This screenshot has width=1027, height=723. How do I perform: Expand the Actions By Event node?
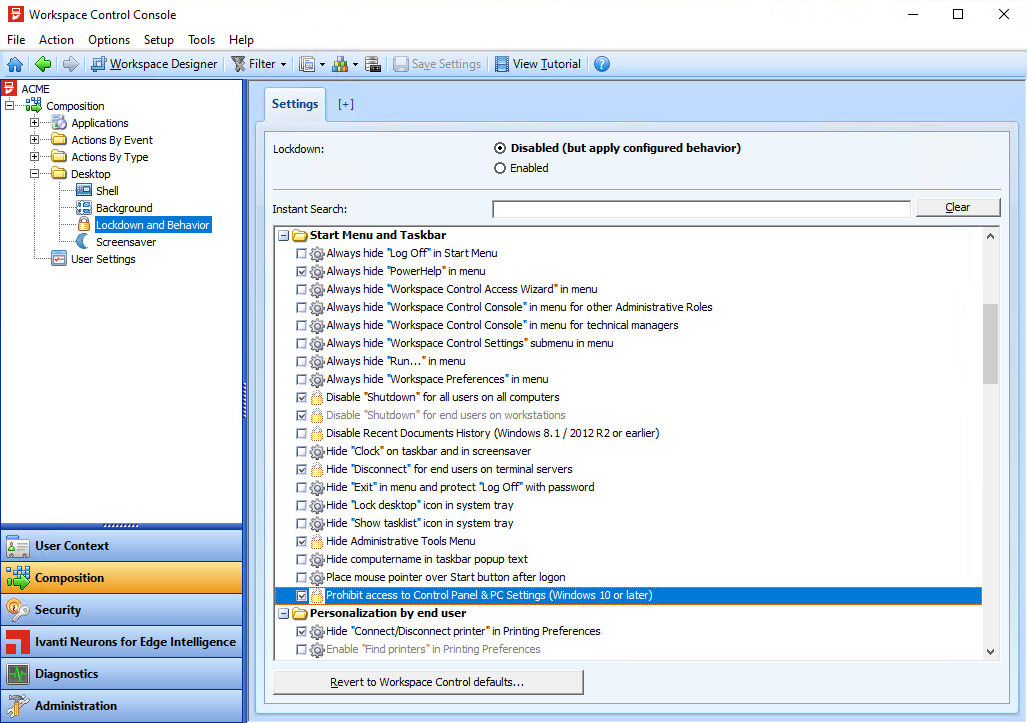tap(34, 139)
